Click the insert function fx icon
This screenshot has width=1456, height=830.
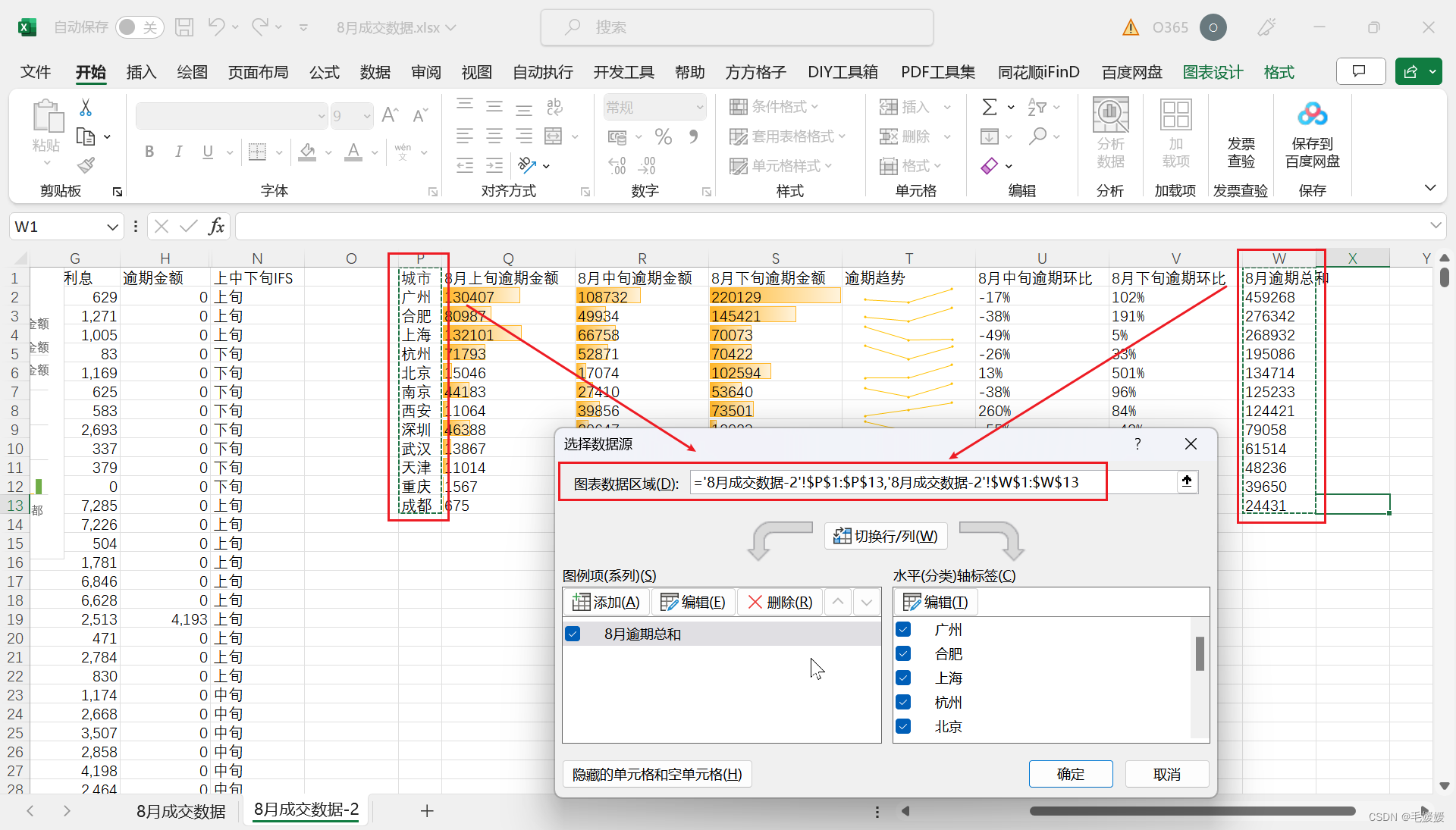(x=217, y=226)
